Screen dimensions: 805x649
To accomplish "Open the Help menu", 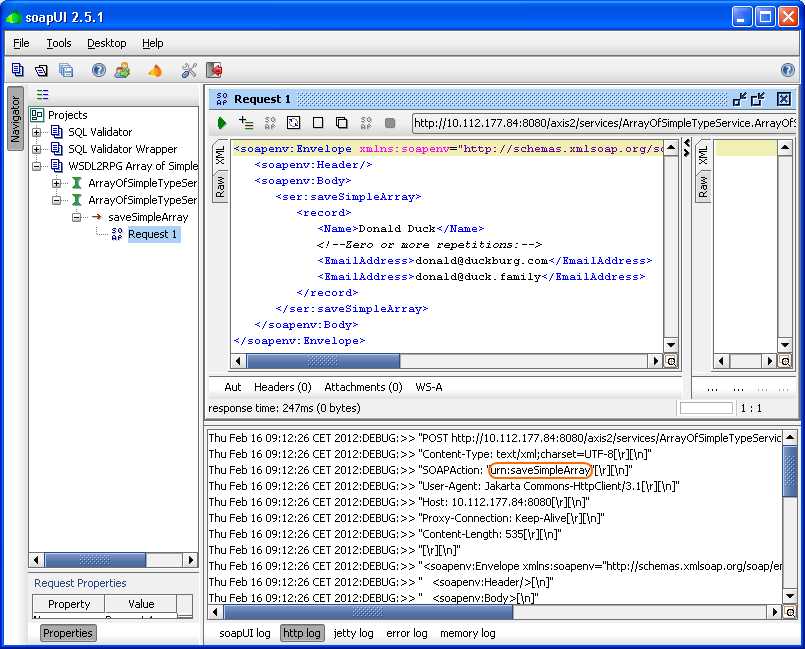I will (152, 43).
